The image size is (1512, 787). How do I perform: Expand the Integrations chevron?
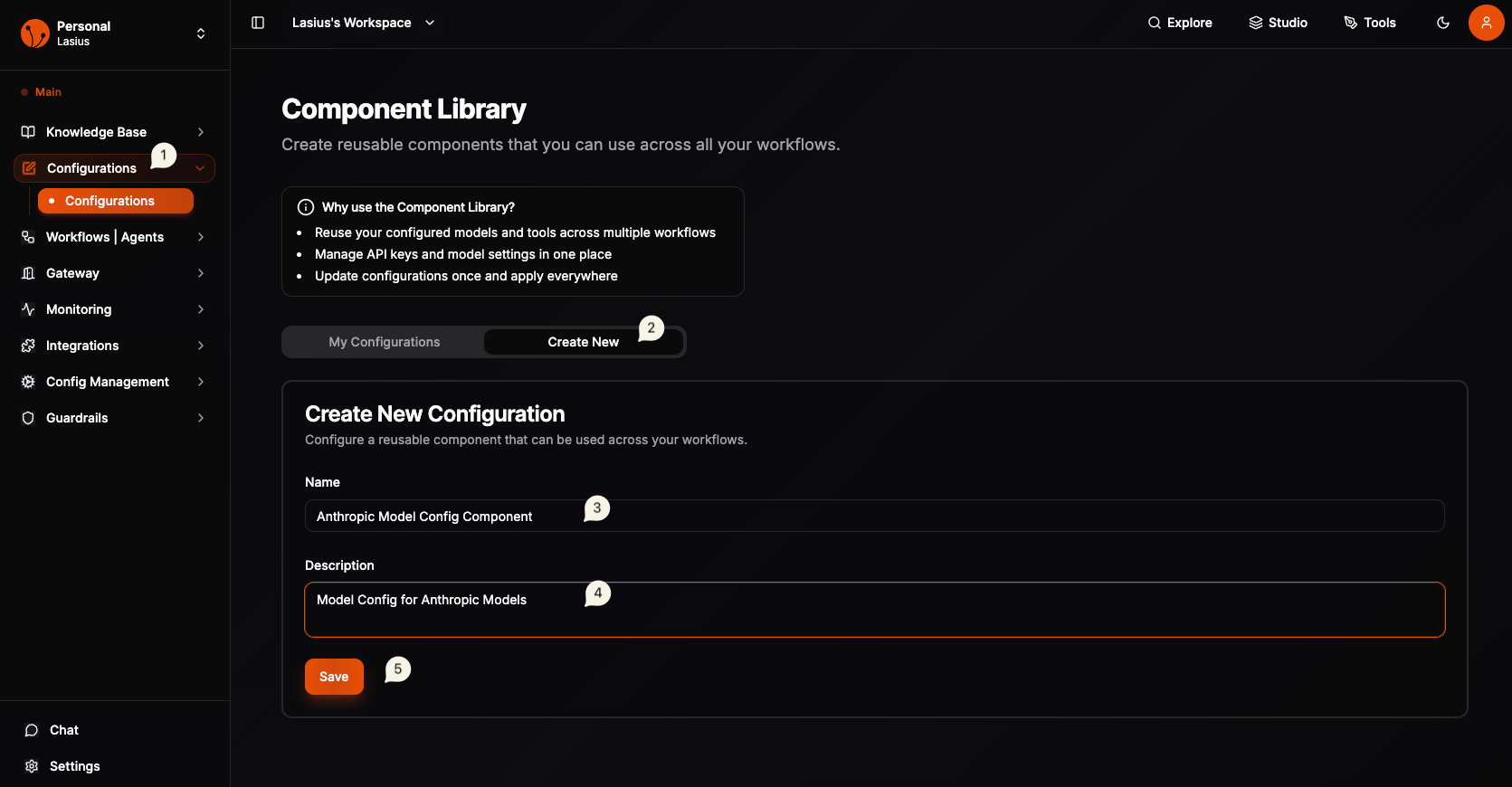pos(201,346)
